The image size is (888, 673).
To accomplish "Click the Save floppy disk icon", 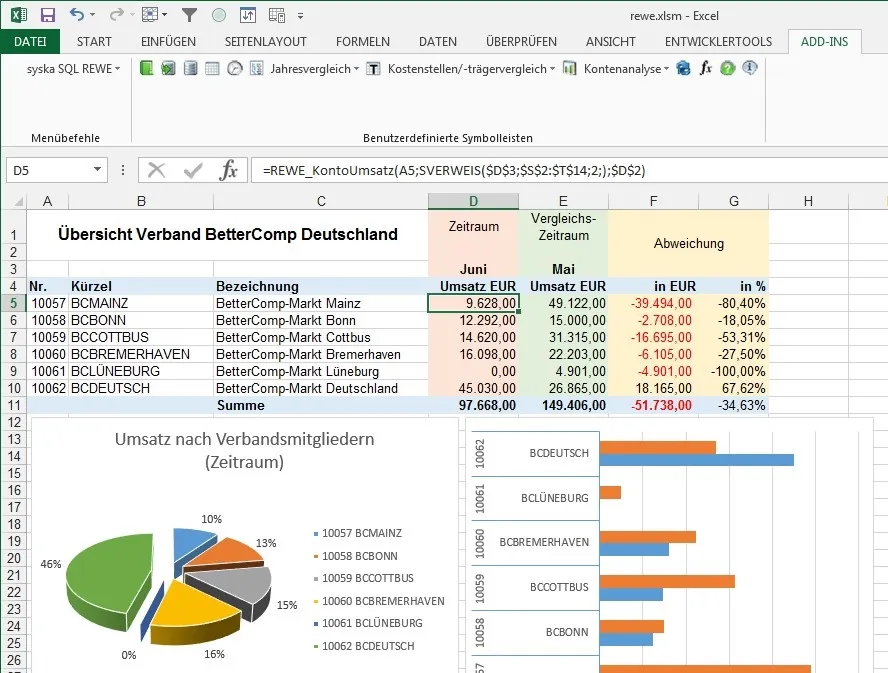I will (x=48, y=15).
